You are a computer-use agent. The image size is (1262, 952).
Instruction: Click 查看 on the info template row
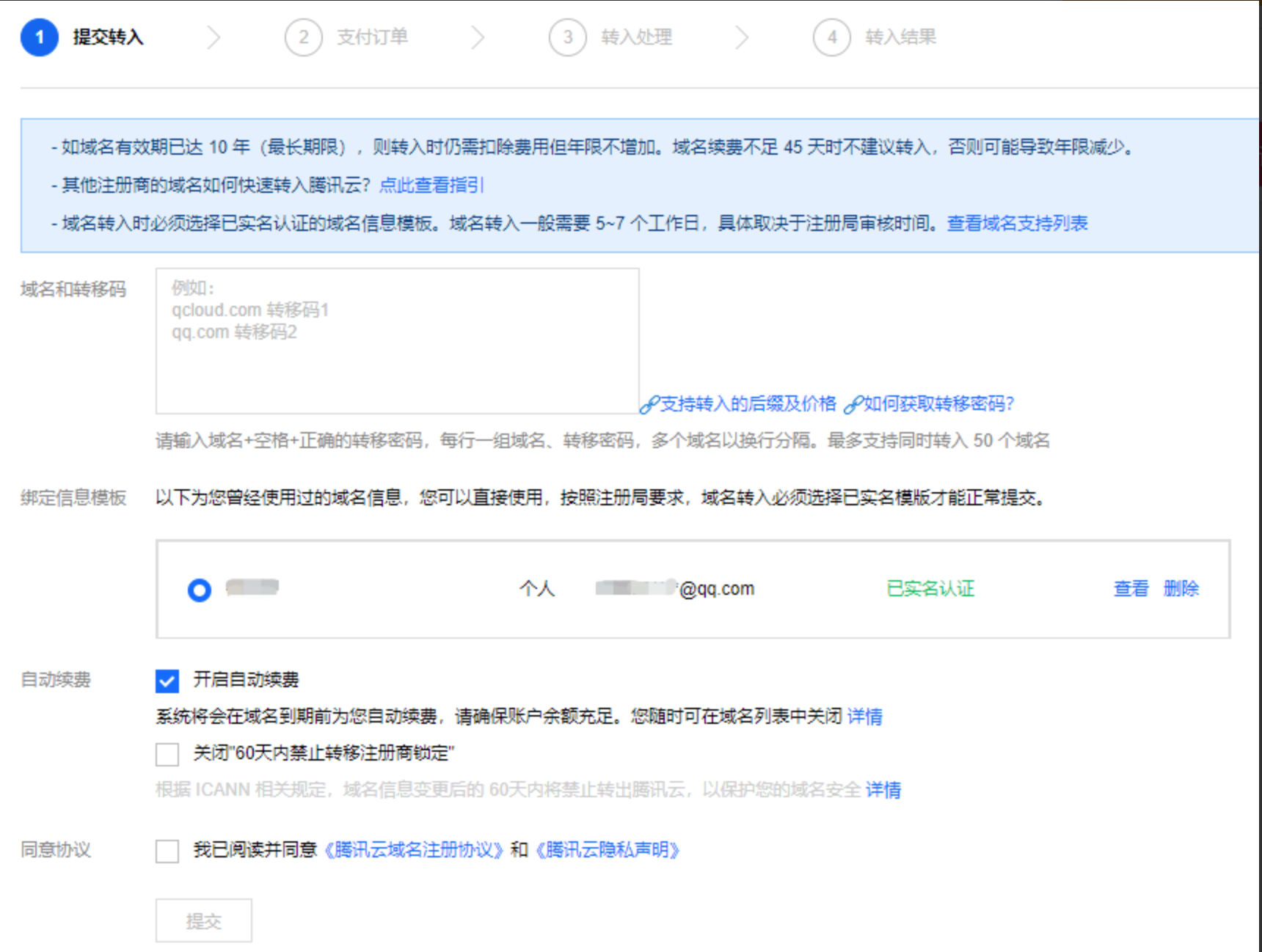(1131, 588)
